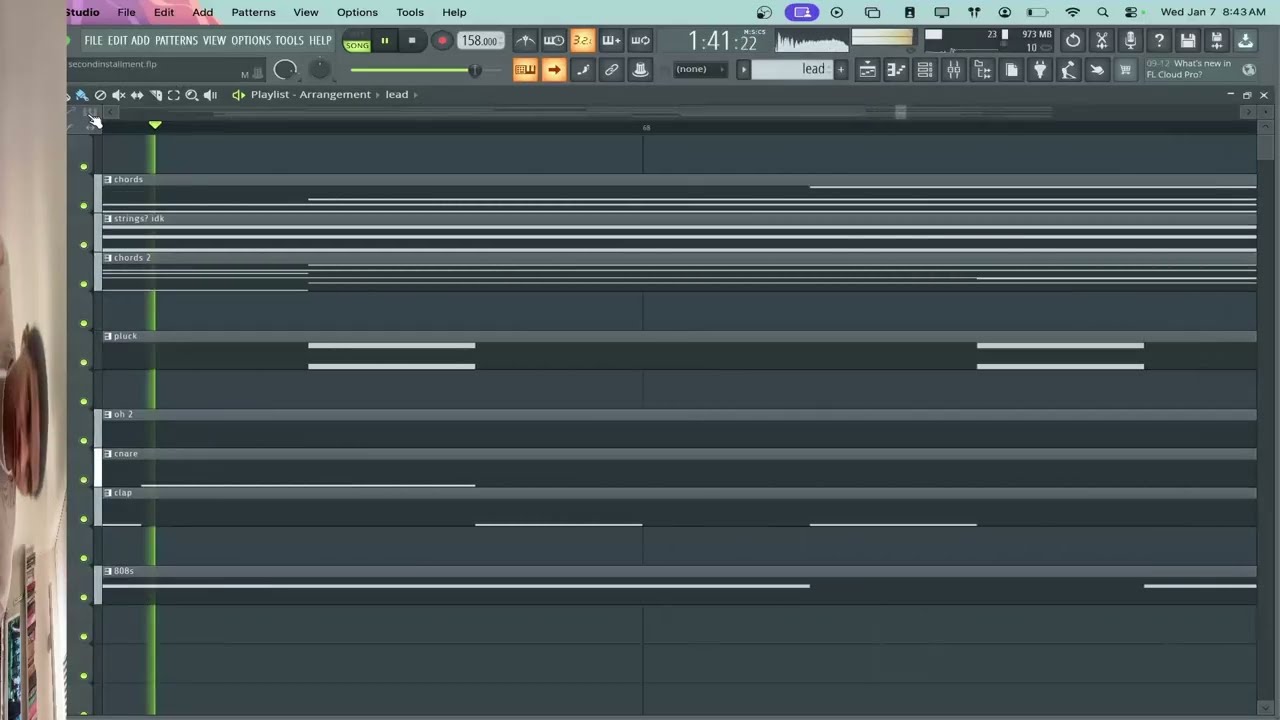Save the project with floppy icon

point(1188,41)
